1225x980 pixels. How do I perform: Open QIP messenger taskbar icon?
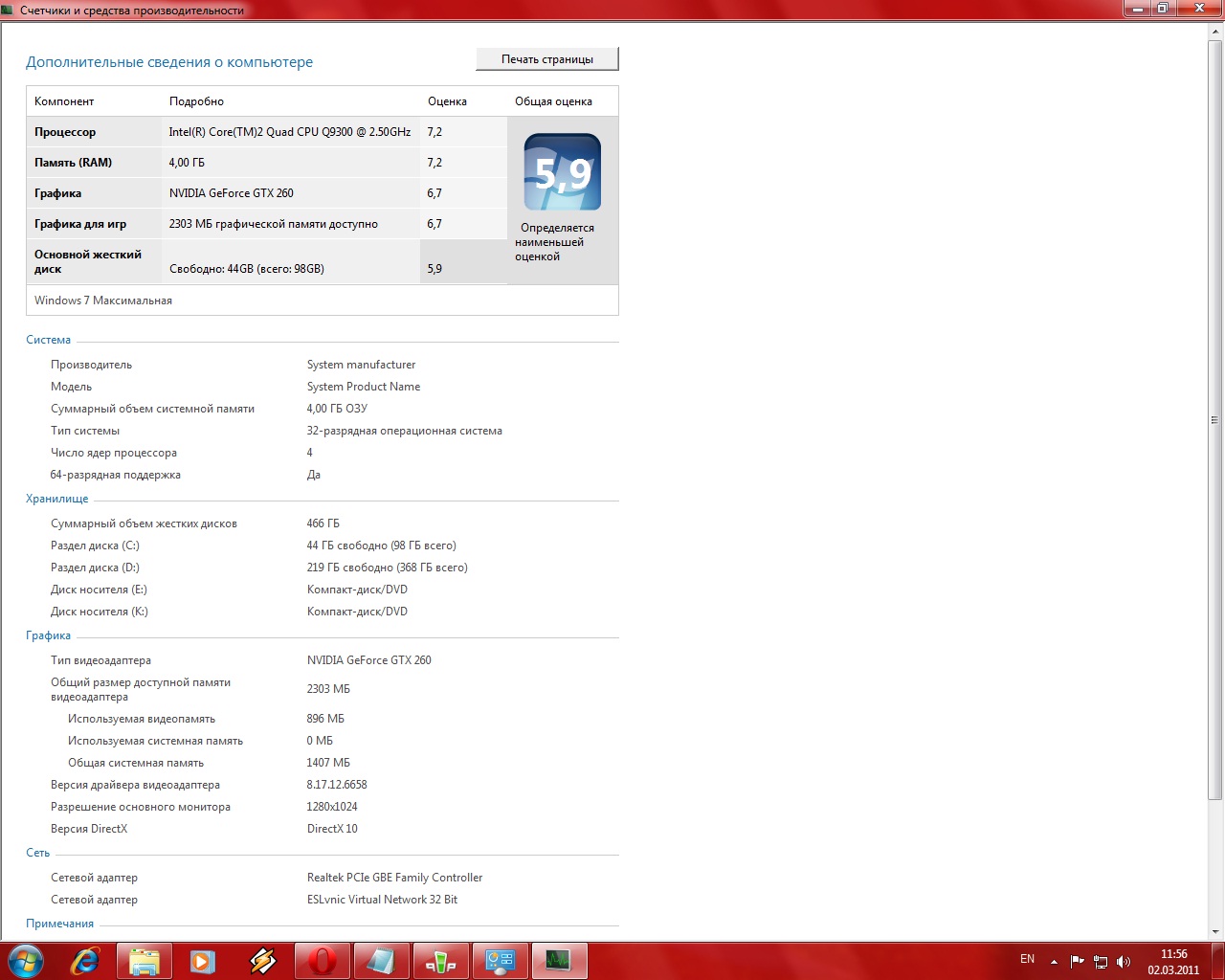pyautogui.click(x=440, y=961)
